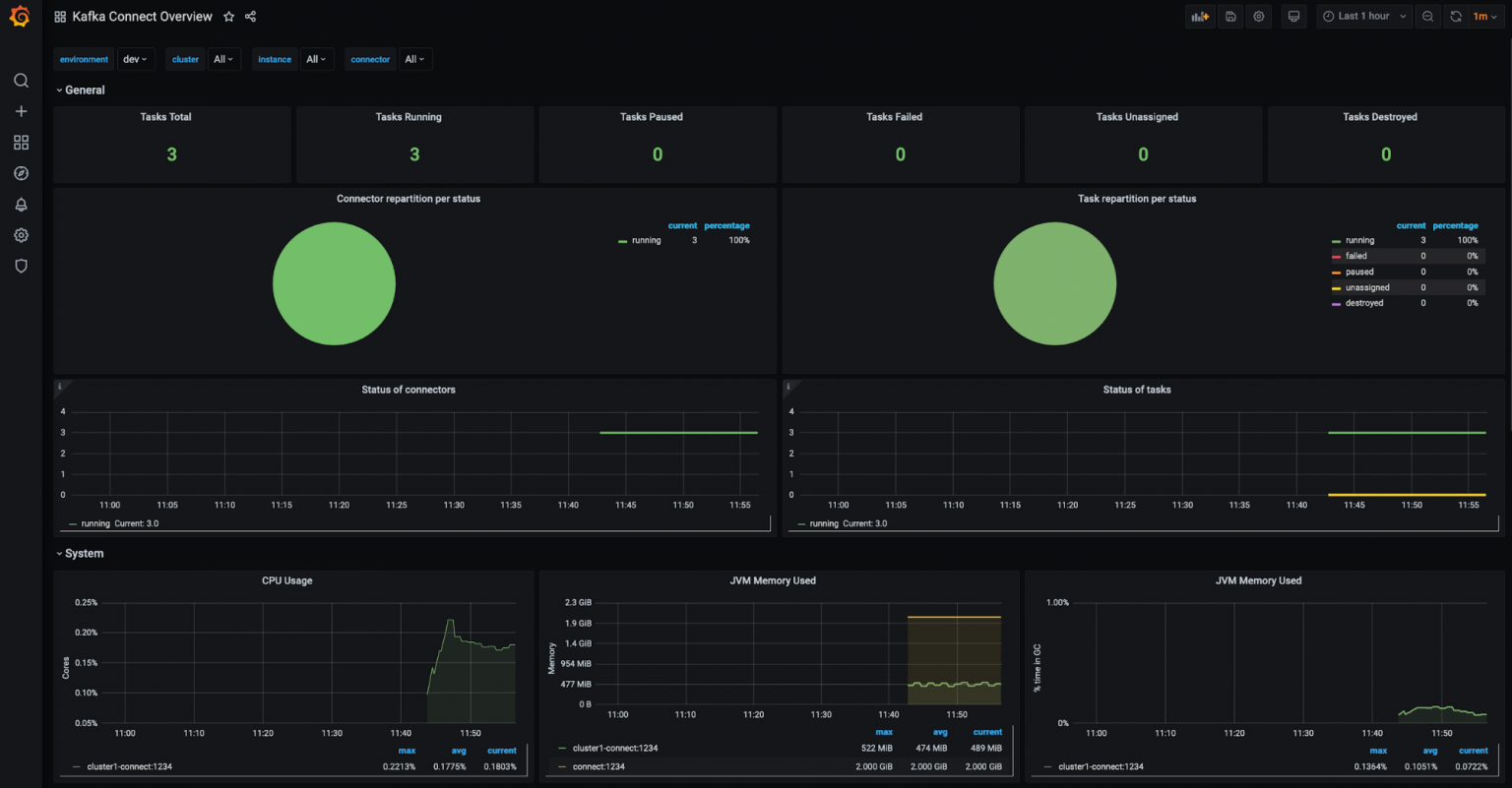Open the Tasks Destroyed panel title menu

tap(1380, 117)
